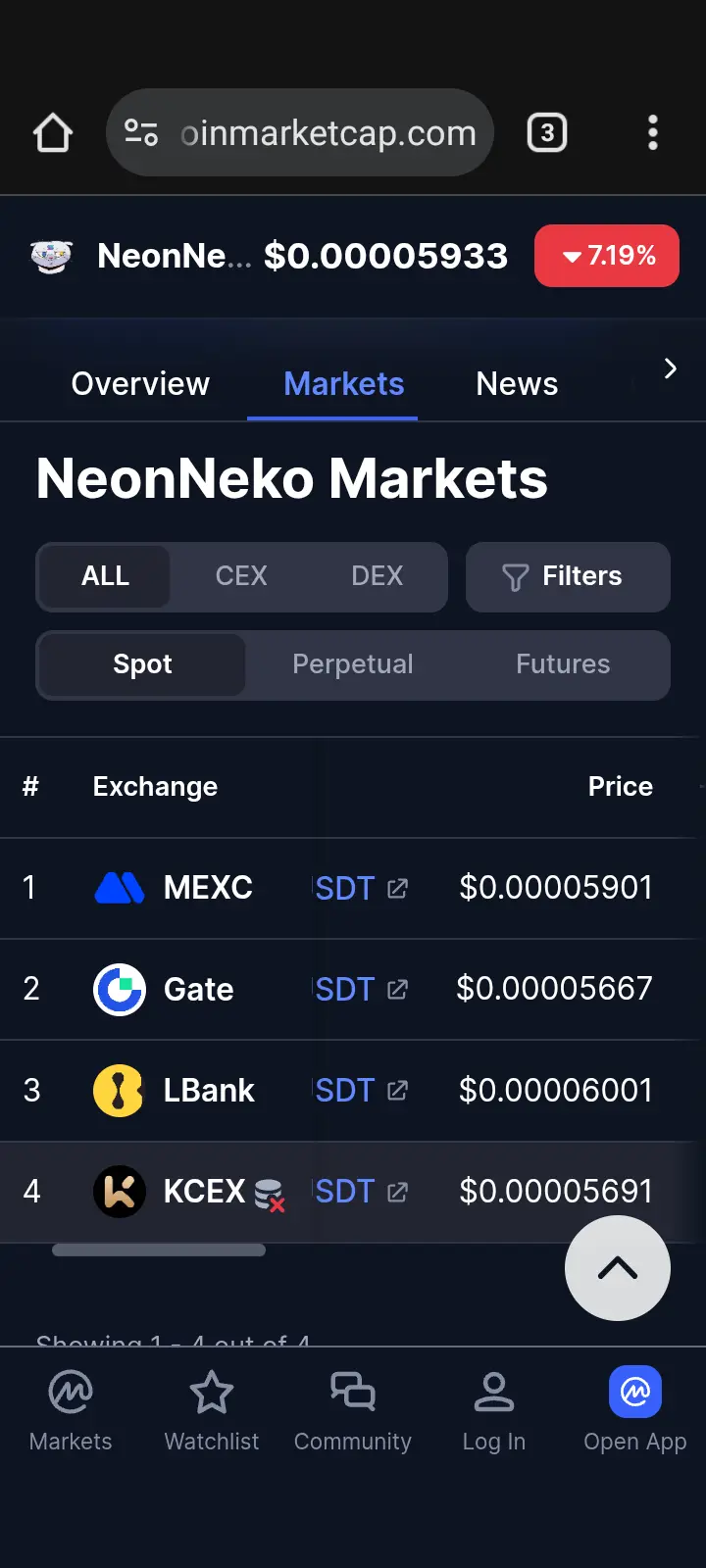706x1568 pixels.
Task: Switch to the News tab
Action: (x=517, y=384)
